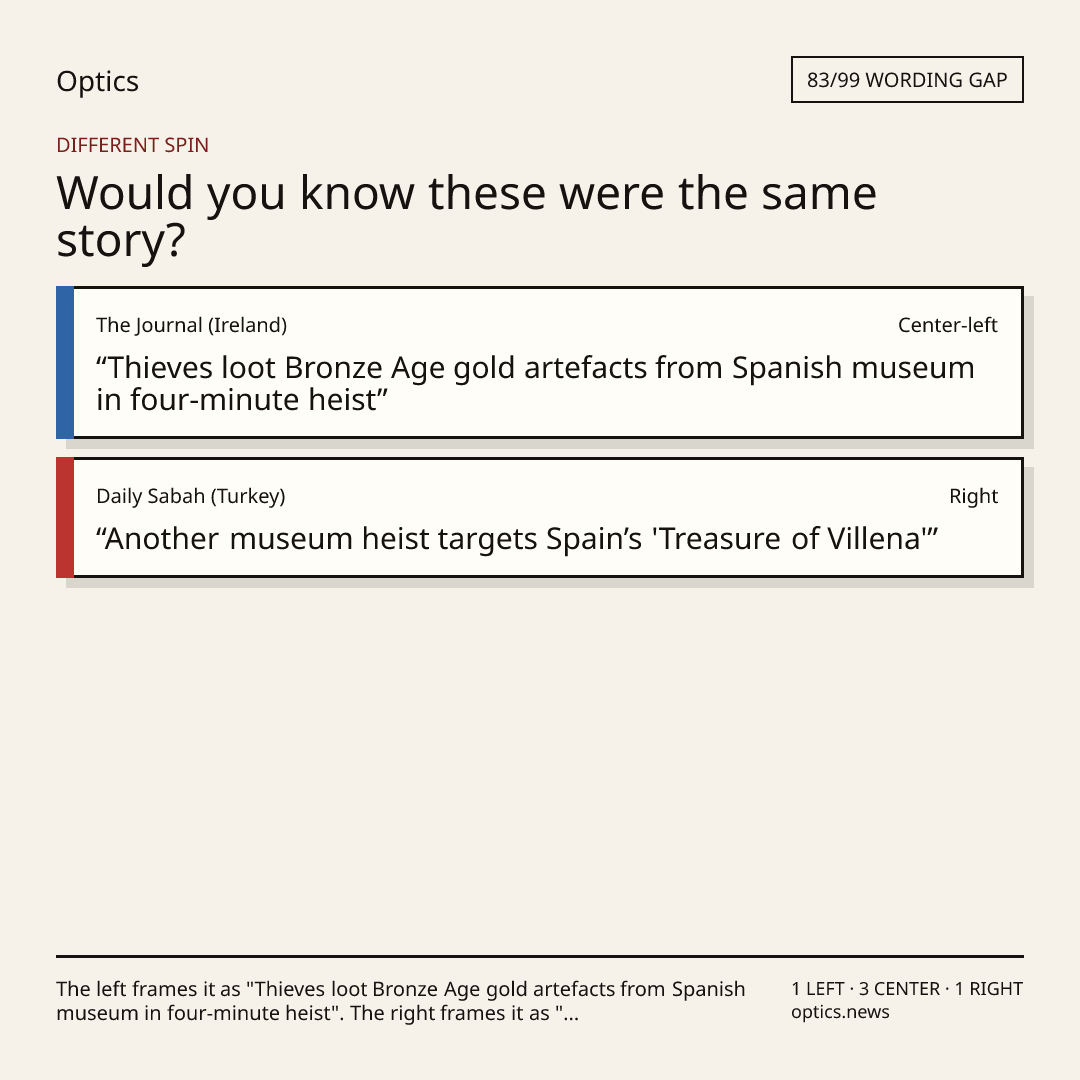Click the '1 LEFT · 3 CENTER · 1 RIGHT' count

(x=907, y=989)
